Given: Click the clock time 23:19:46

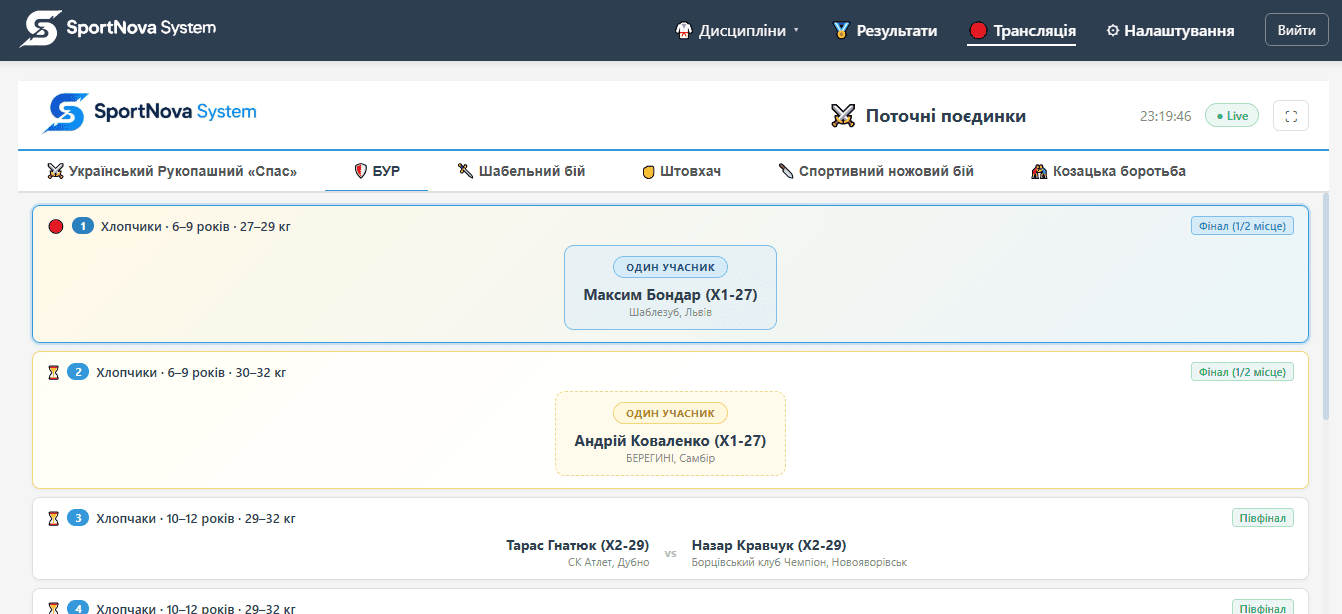Looking at the screenshot, I should pos(1165,116).
